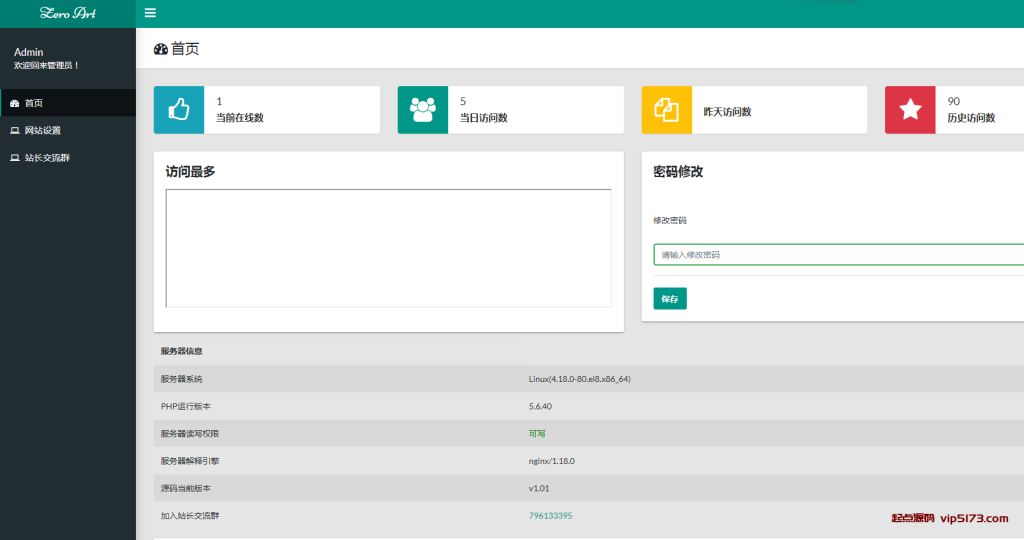1024x540 pixels.
Task: Click the red star history visits icon
Action: click(x=910, y=110)
